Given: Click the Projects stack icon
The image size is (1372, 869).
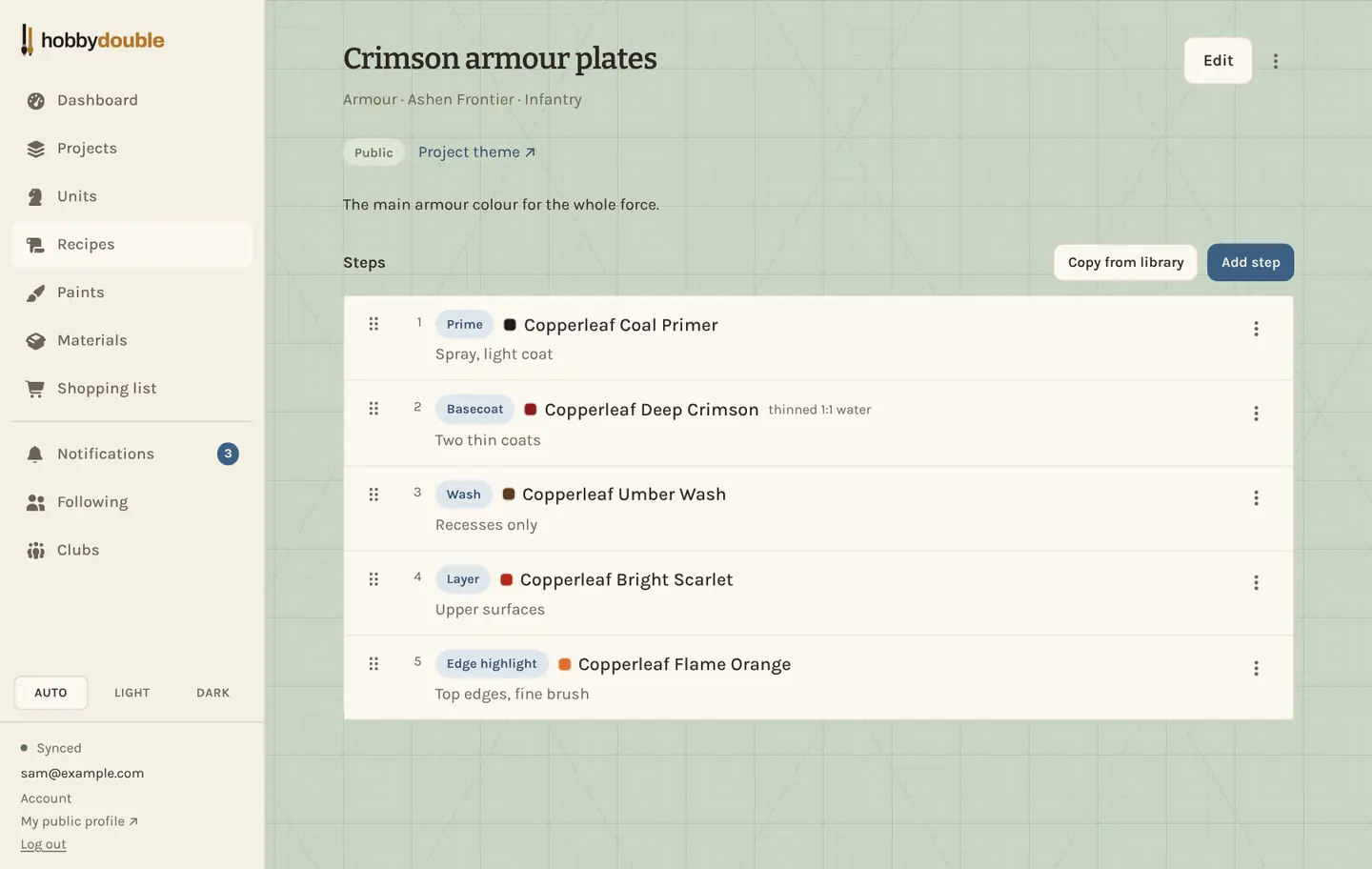Looking at the screenshot, I should click(x=36, y=149).
